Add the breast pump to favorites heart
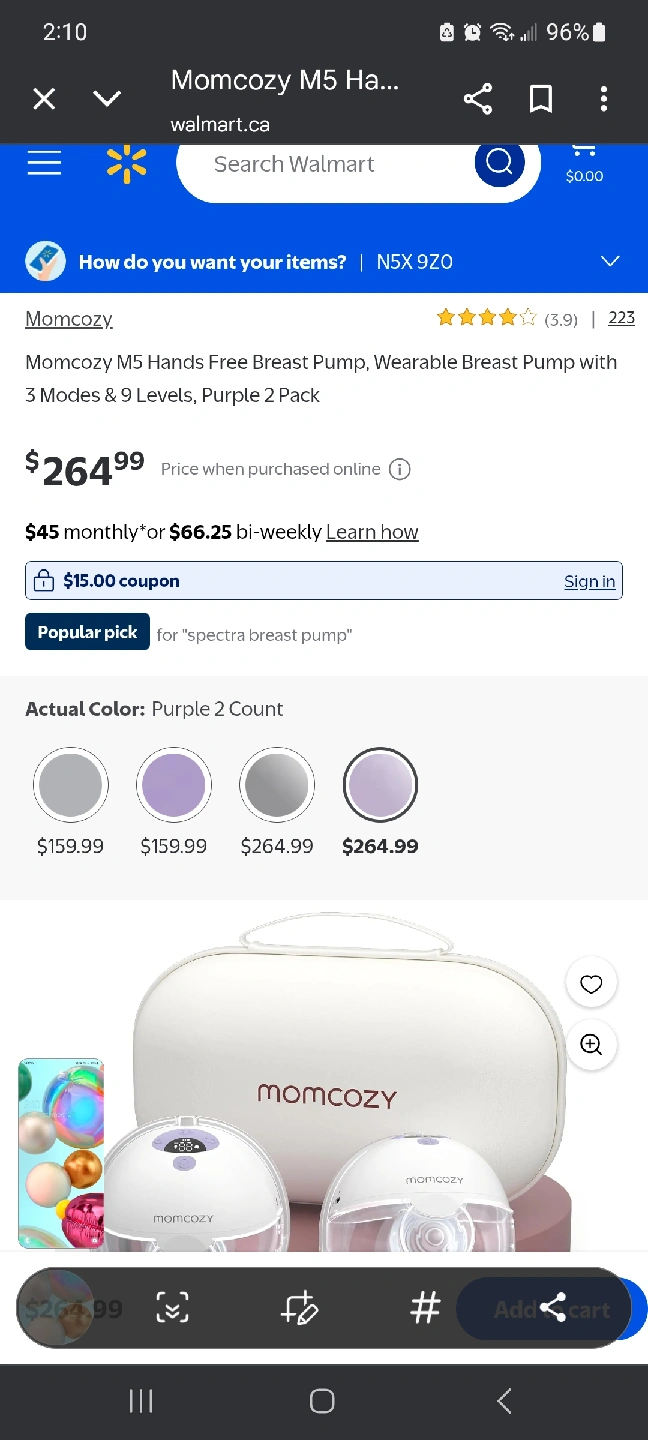The width and height of the screenshot is (648, 1440). tap(591, 984)
